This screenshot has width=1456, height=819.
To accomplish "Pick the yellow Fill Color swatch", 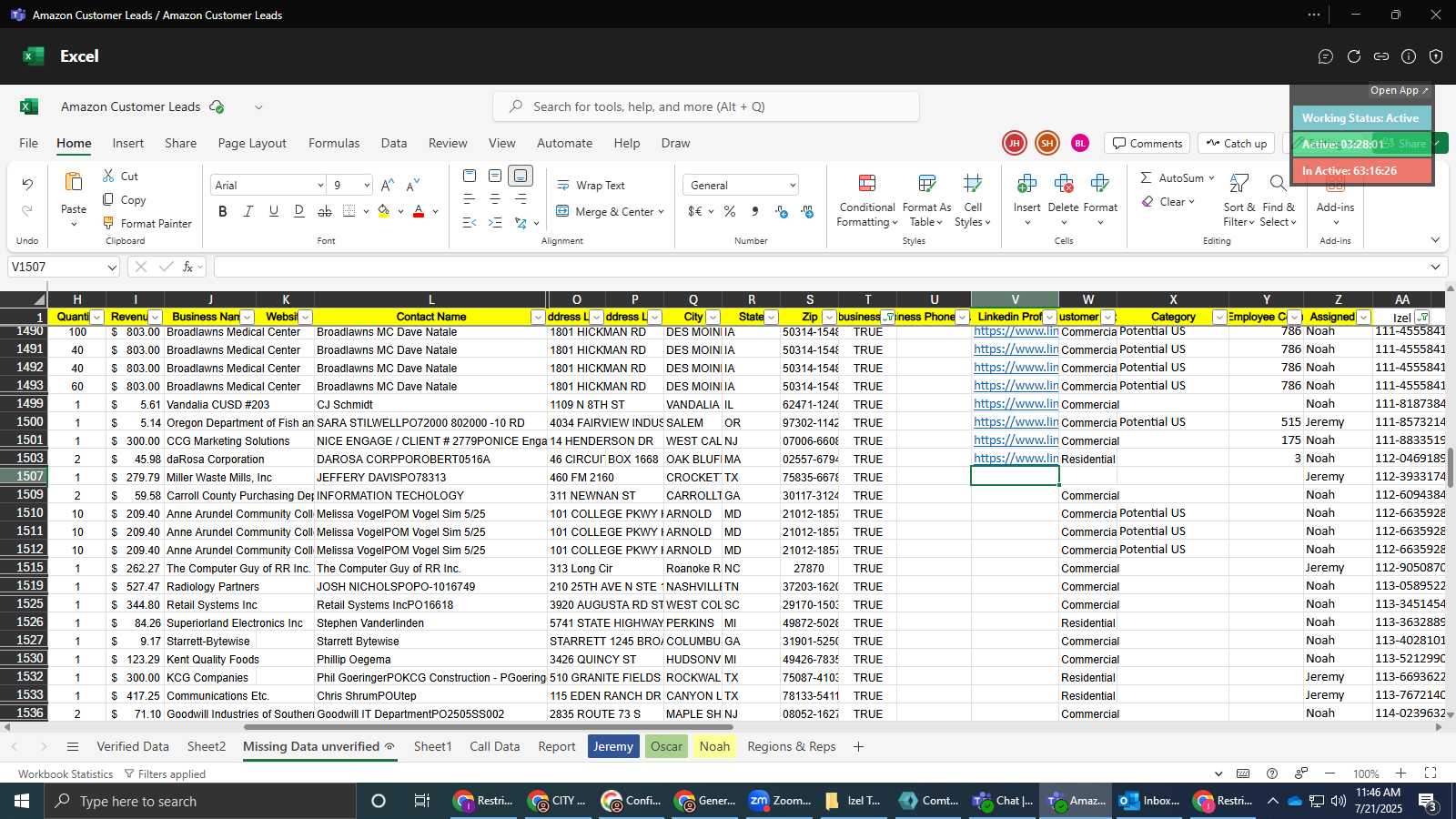I will (x=383, y=211).
